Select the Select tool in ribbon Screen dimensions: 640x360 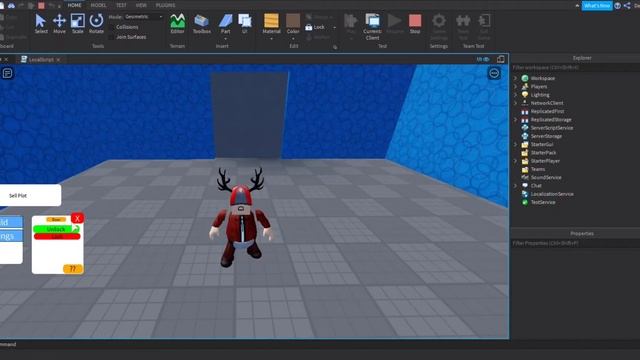click(41, 24)
